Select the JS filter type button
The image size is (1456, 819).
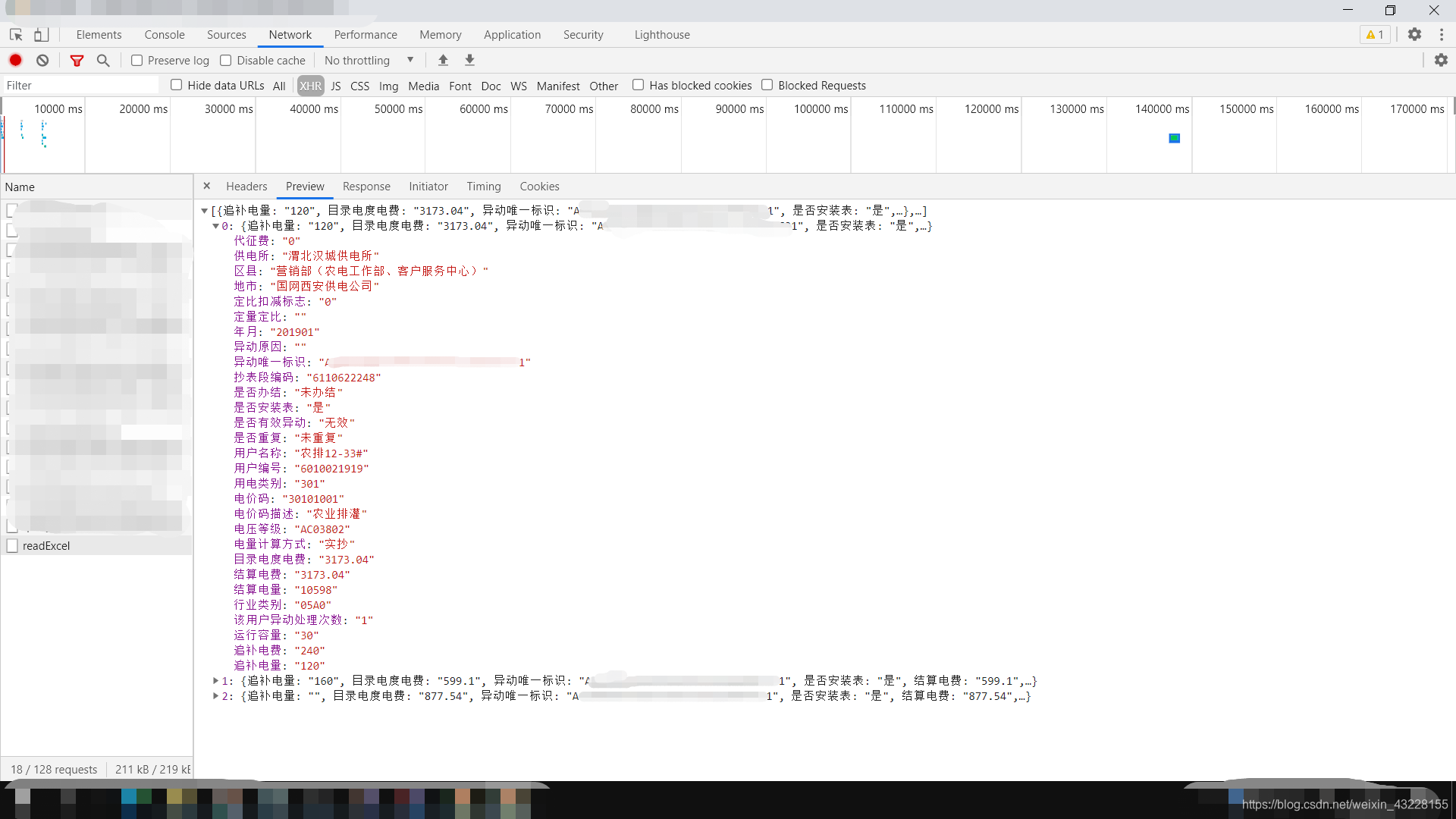coord(335,86)
